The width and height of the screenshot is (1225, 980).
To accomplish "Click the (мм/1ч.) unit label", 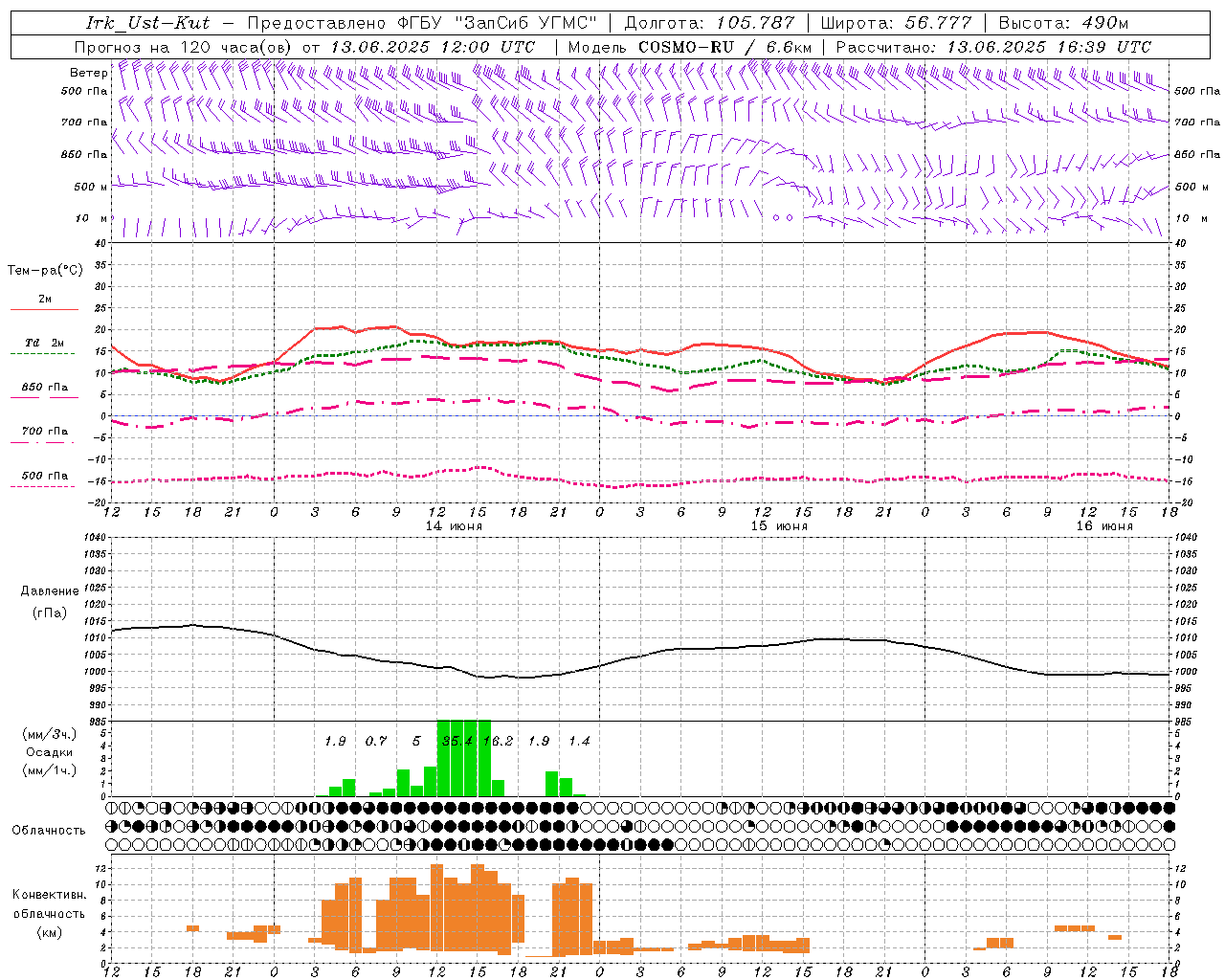I will point(50,770).
